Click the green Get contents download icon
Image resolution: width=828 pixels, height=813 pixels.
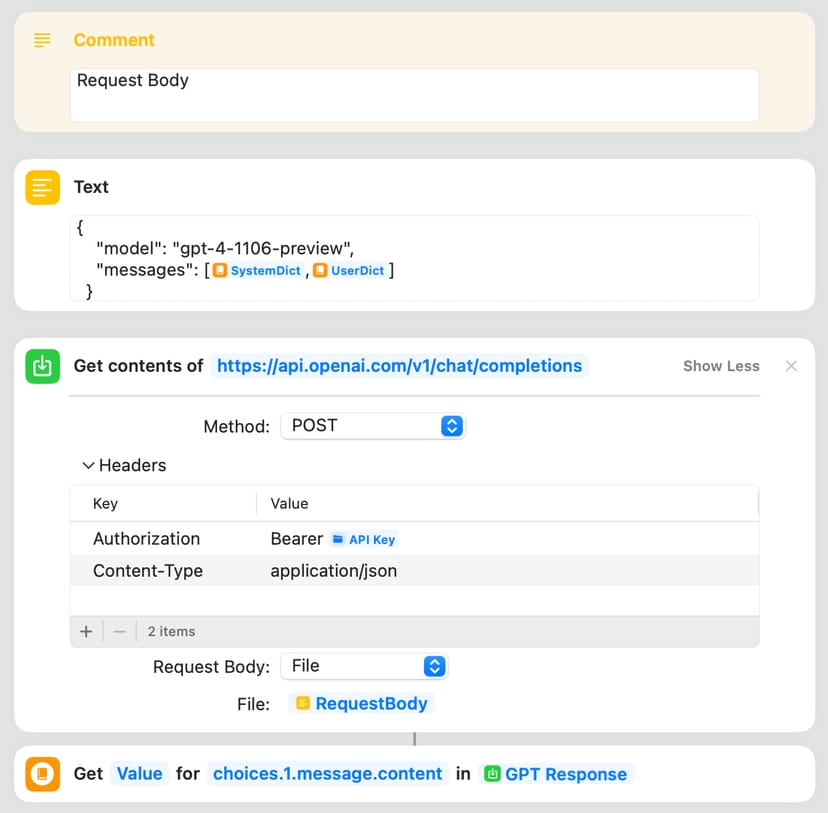pyautogui.click(x=42, y=366)
